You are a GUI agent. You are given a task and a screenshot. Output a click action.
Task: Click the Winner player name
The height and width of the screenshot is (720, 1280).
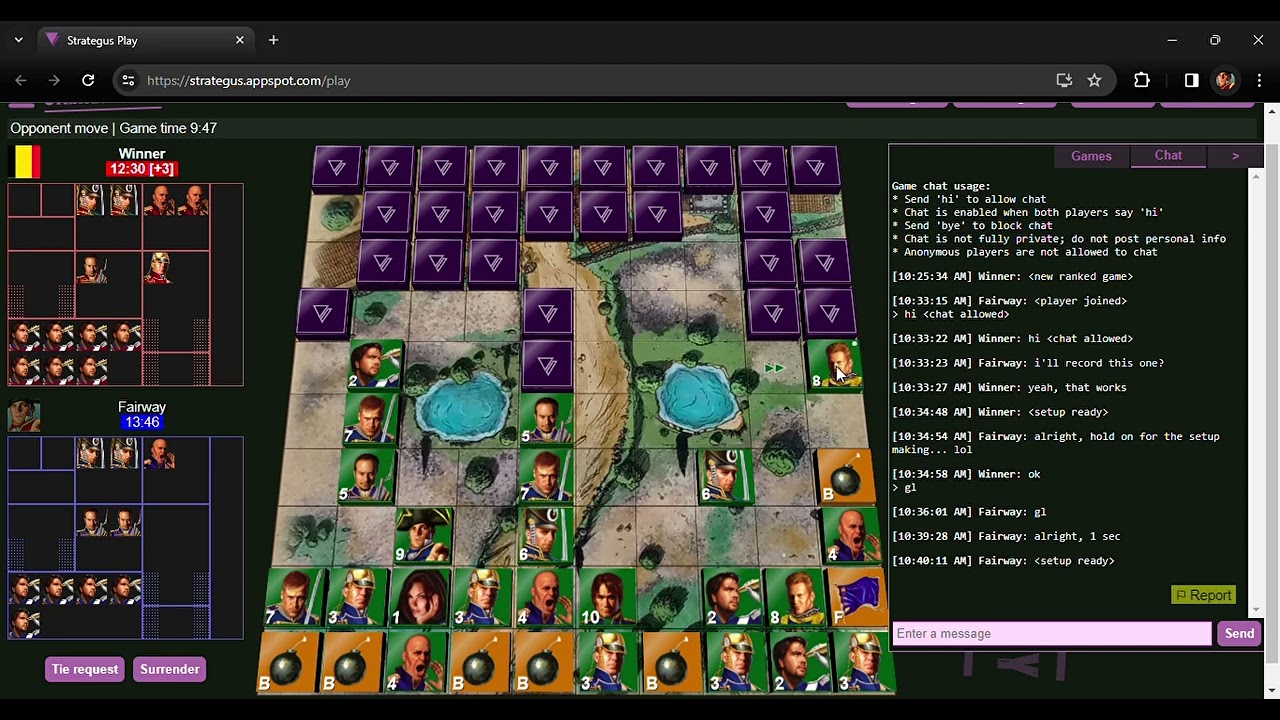pyautogui.click(x=141, y=154)
